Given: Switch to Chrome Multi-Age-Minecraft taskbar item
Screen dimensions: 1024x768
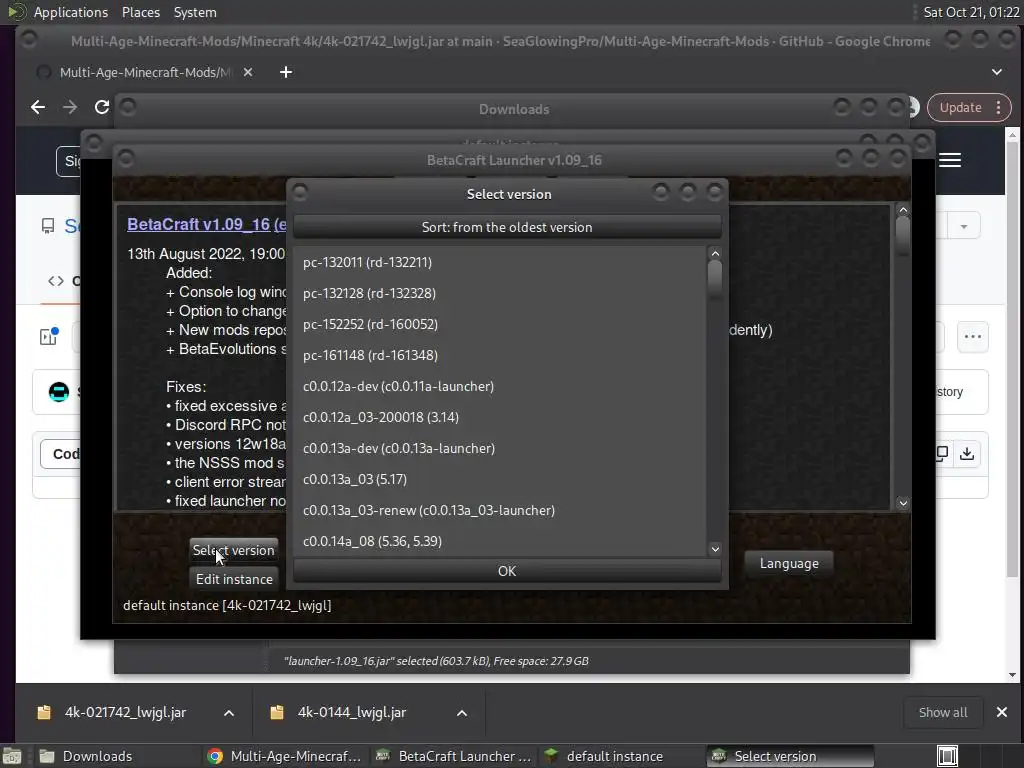Looking at the screenshot, I should pyautogui.click(x=284, y=756).
